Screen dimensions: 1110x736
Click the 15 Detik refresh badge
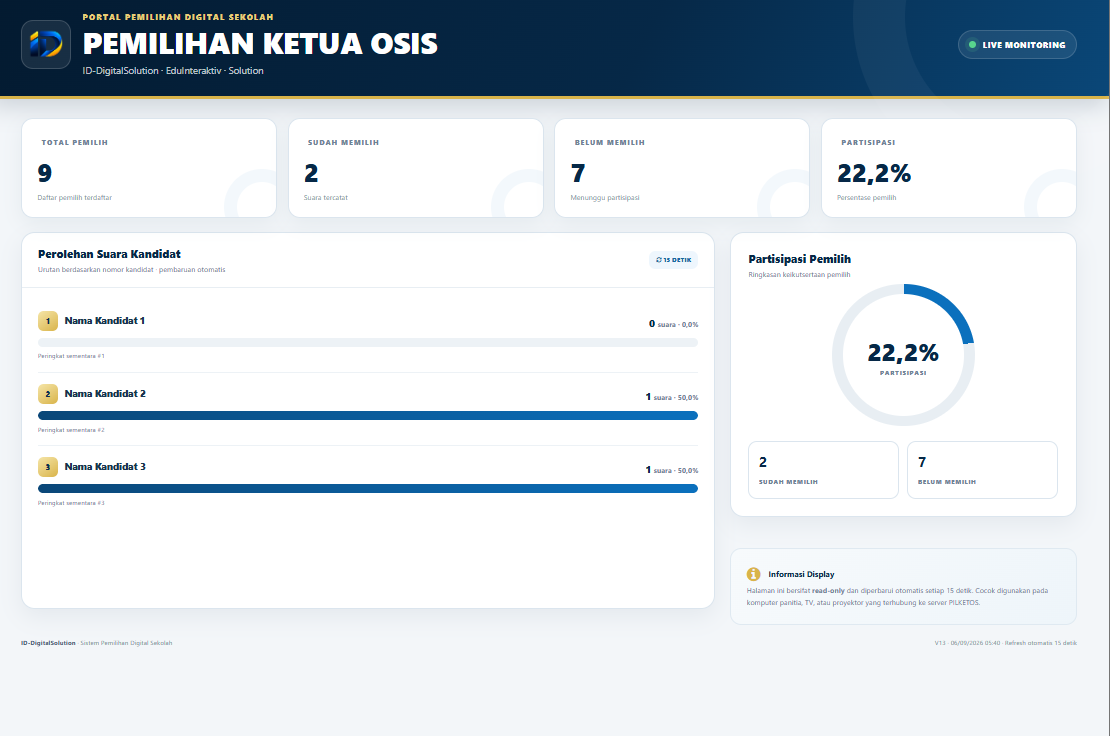click(x=673, y=260)
